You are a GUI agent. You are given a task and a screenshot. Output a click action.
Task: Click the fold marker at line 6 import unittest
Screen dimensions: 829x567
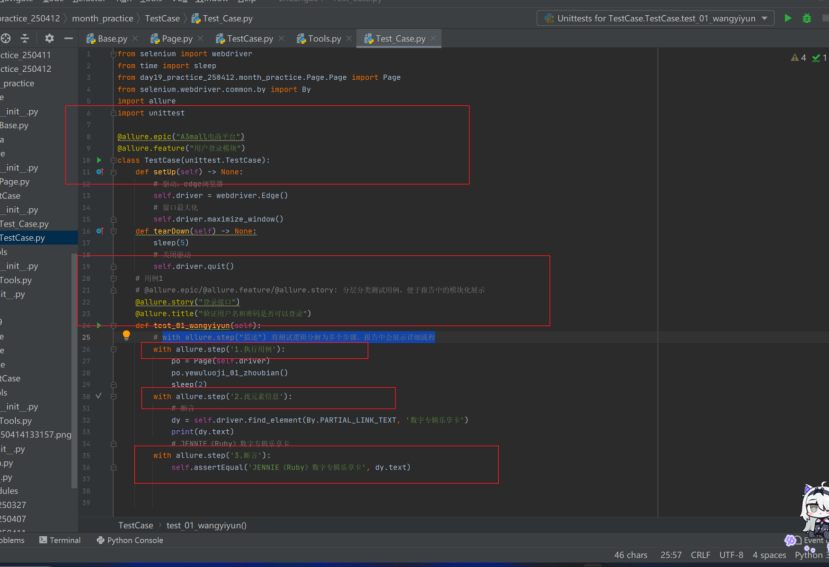coord(113,113)
